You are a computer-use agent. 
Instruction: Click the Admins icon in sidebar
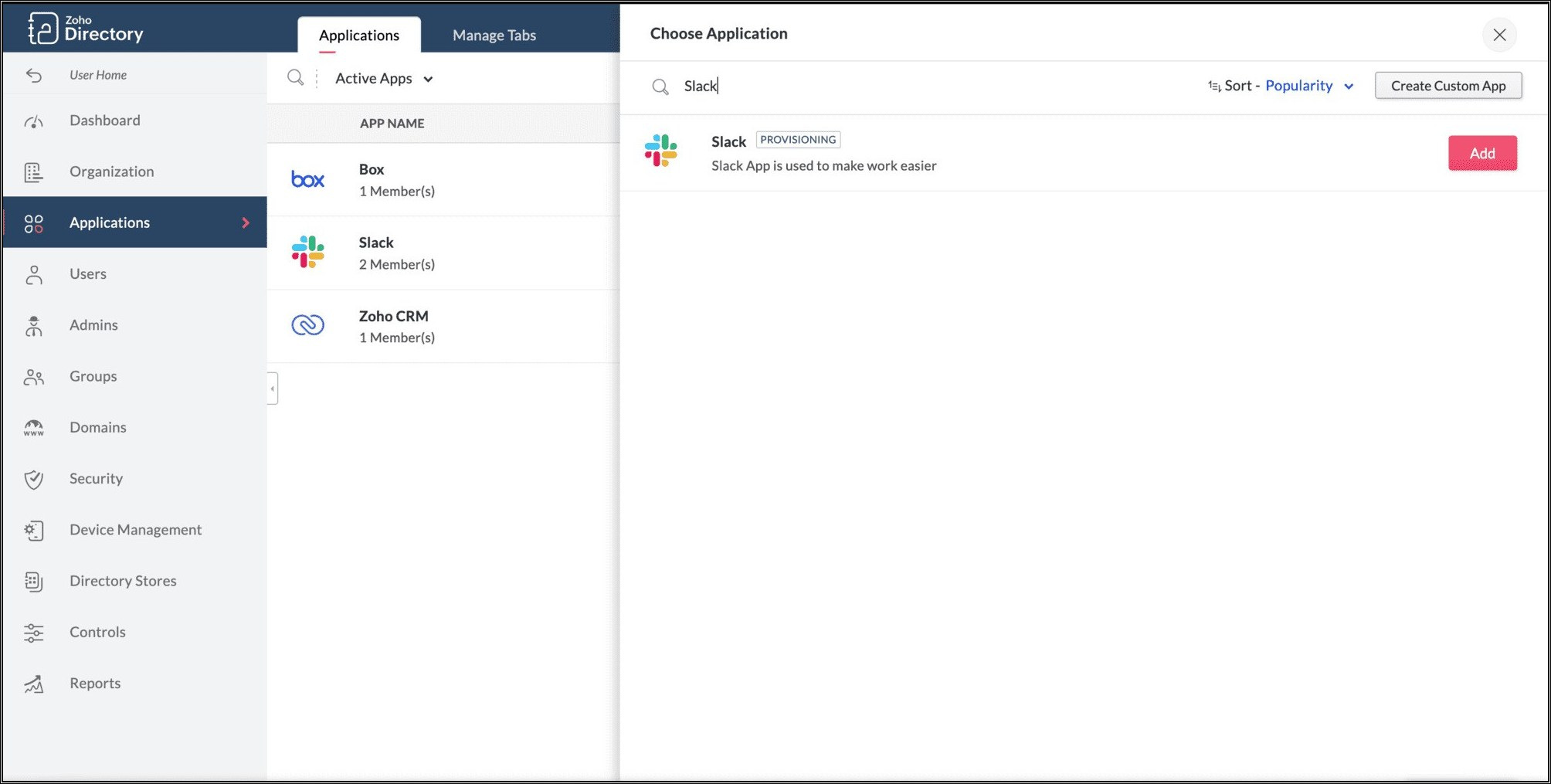[34, 326]
